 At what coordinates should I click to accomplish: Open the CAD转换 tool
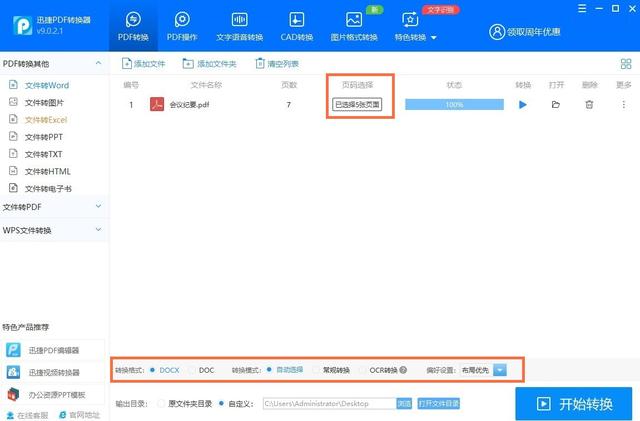click(x=296, y=27)
